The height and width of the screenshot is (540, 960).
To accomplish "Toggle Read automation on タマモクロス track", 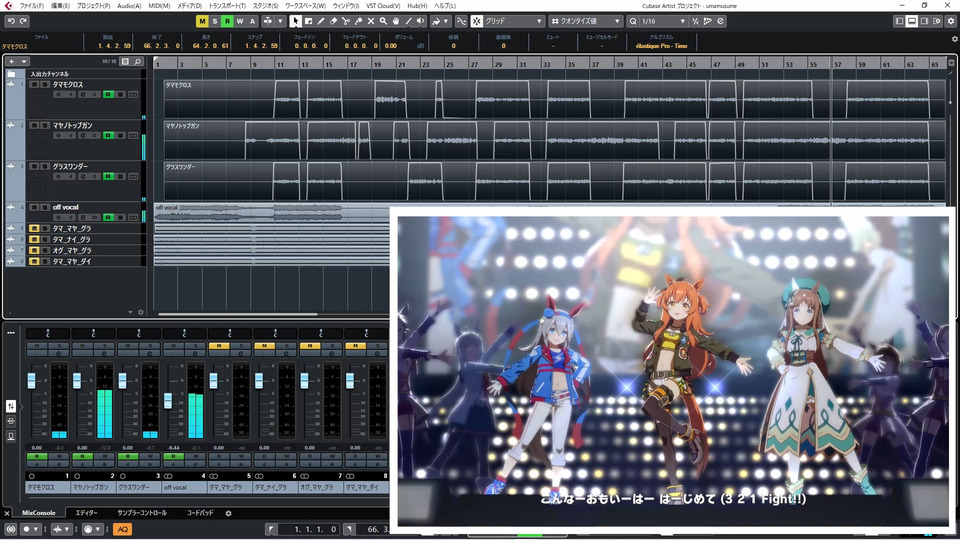I will (x=108, y=94).
